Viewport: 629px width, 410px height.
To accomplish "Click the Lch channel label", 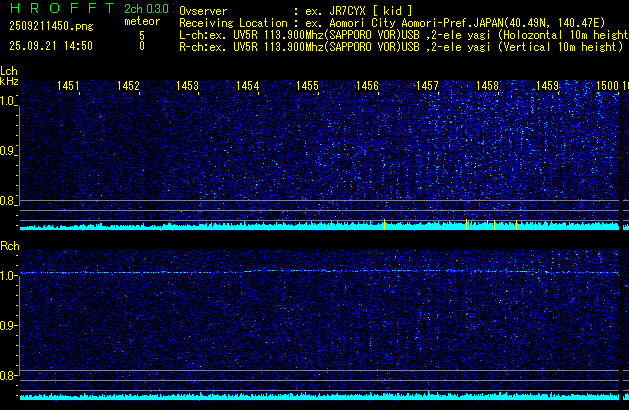I will (9, 71).
